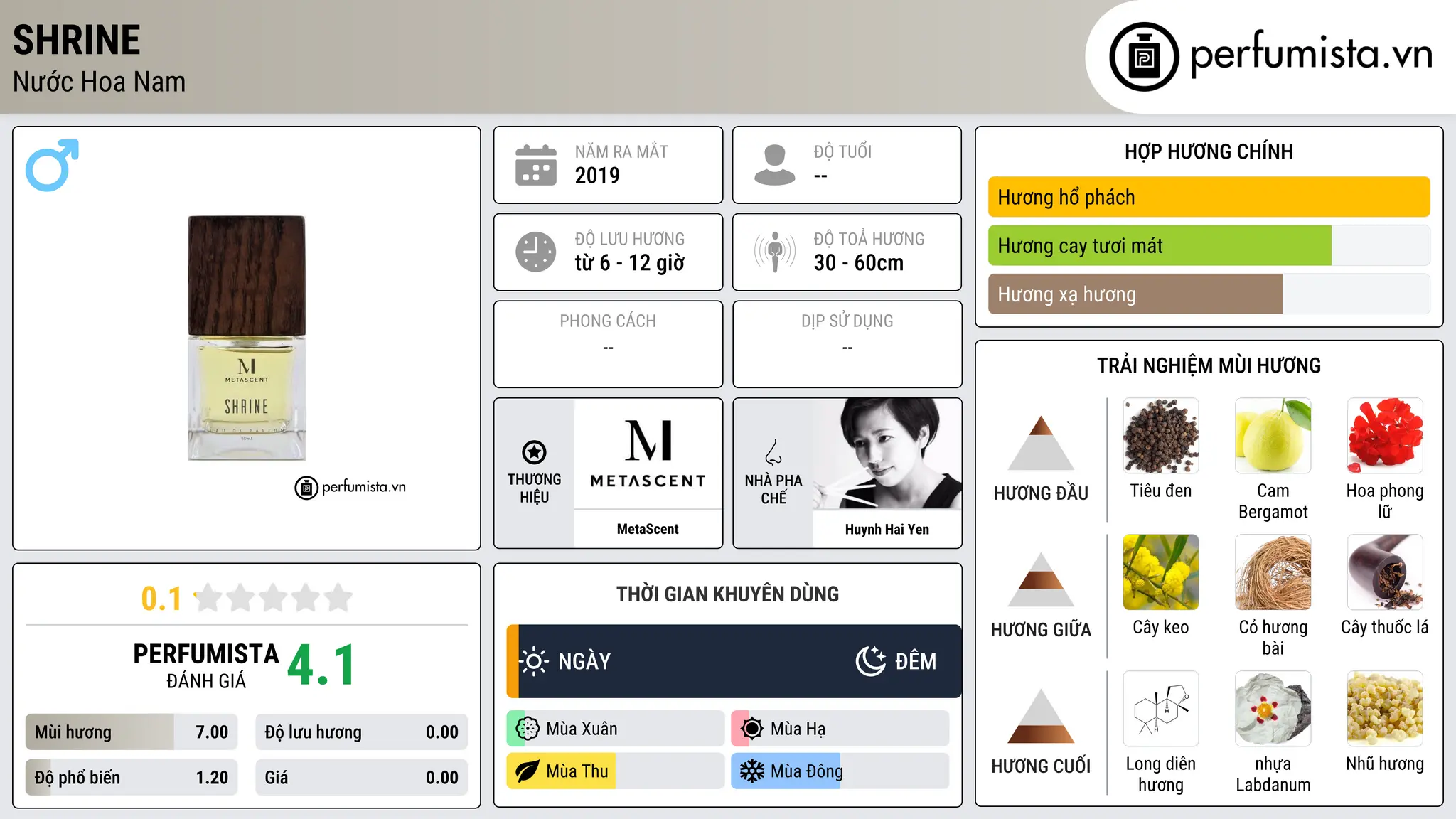The width and height of the screenshot is (1456, 819).
Task: Click the person icon beside Độ tuổi
Action: [774, 165]
